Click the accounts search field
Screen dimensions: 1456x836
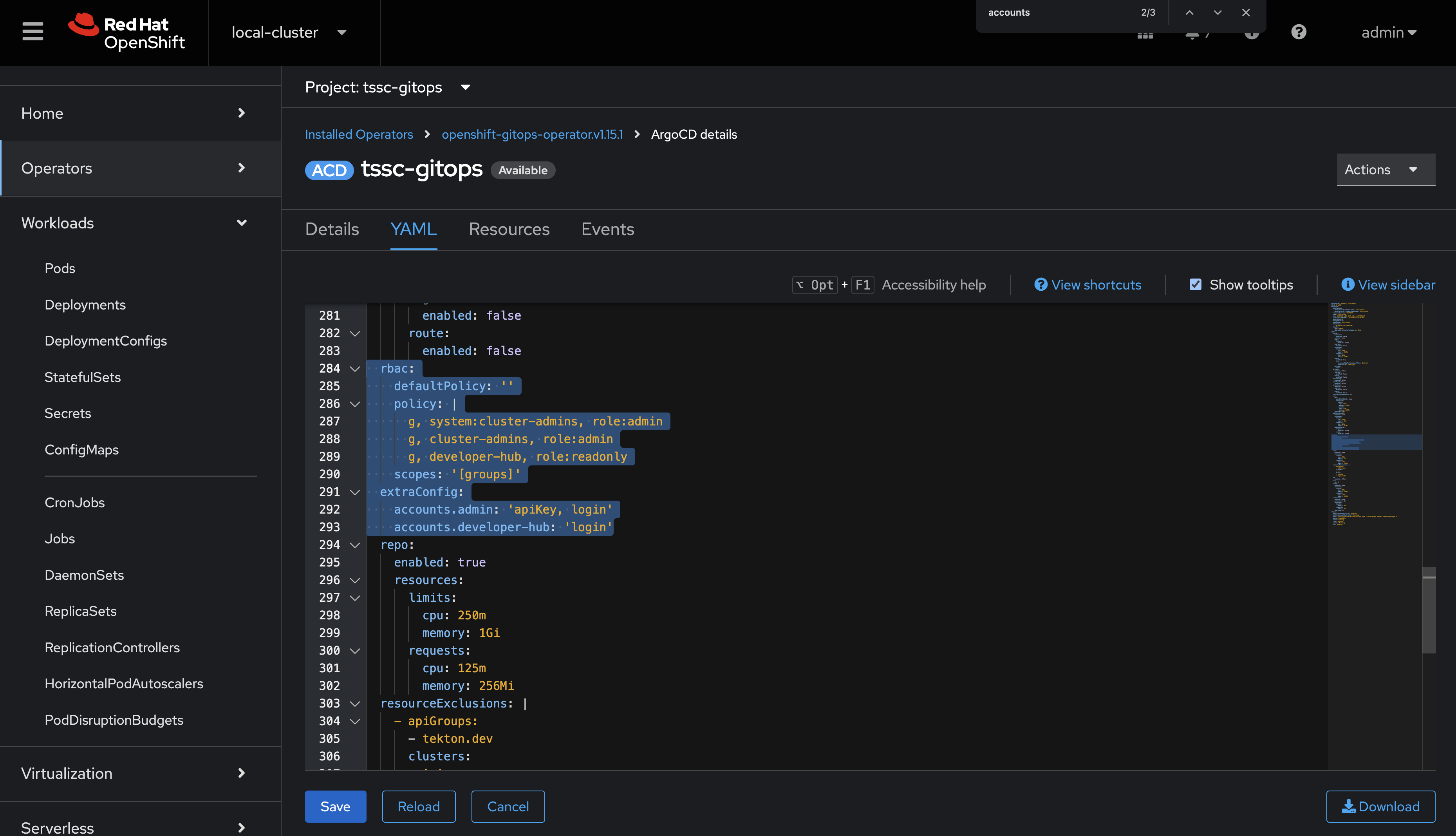(x=1056, y=13)
